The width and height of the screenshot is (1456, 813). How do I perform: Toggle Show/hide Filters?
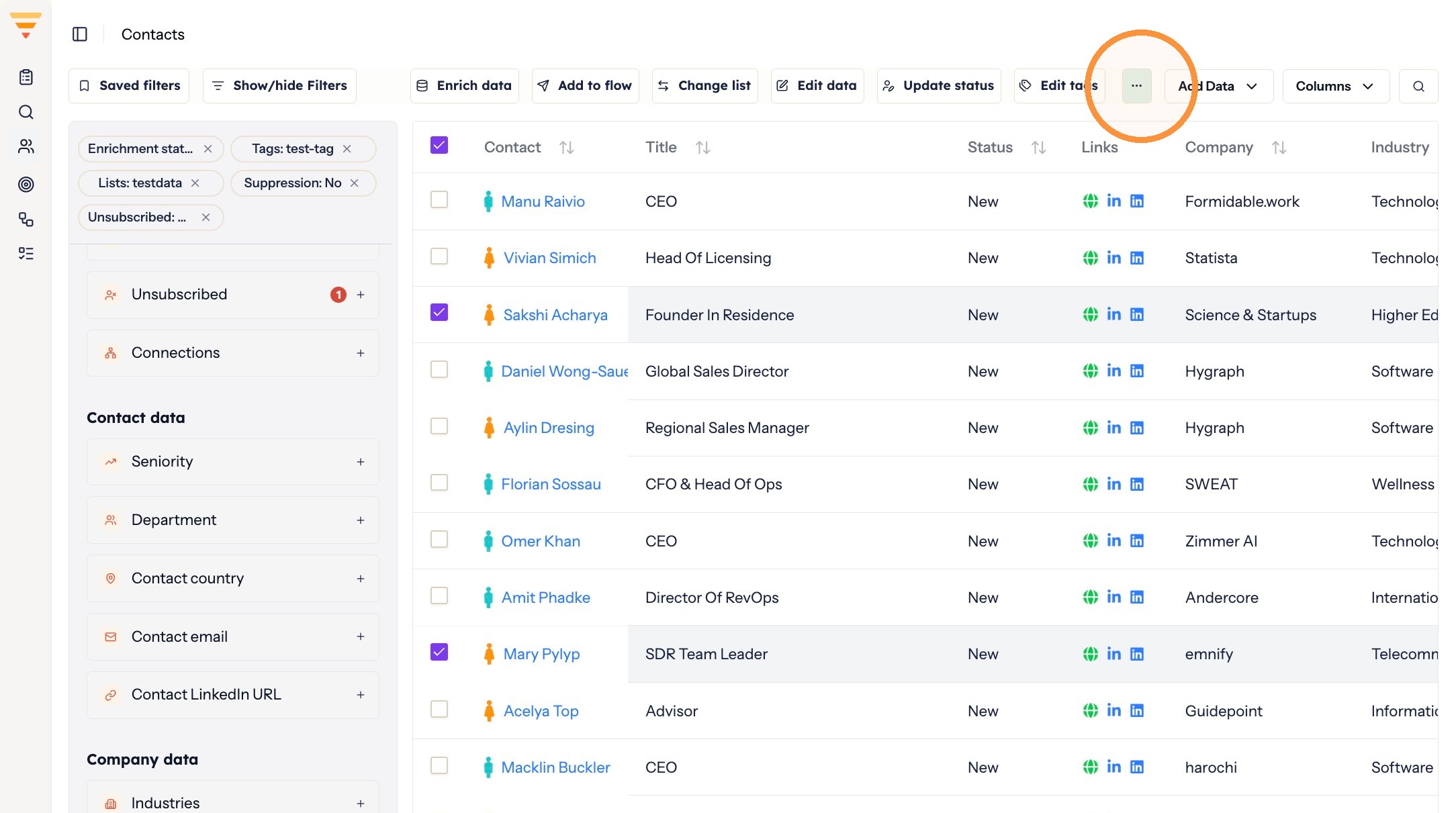(x=279, y=86)
